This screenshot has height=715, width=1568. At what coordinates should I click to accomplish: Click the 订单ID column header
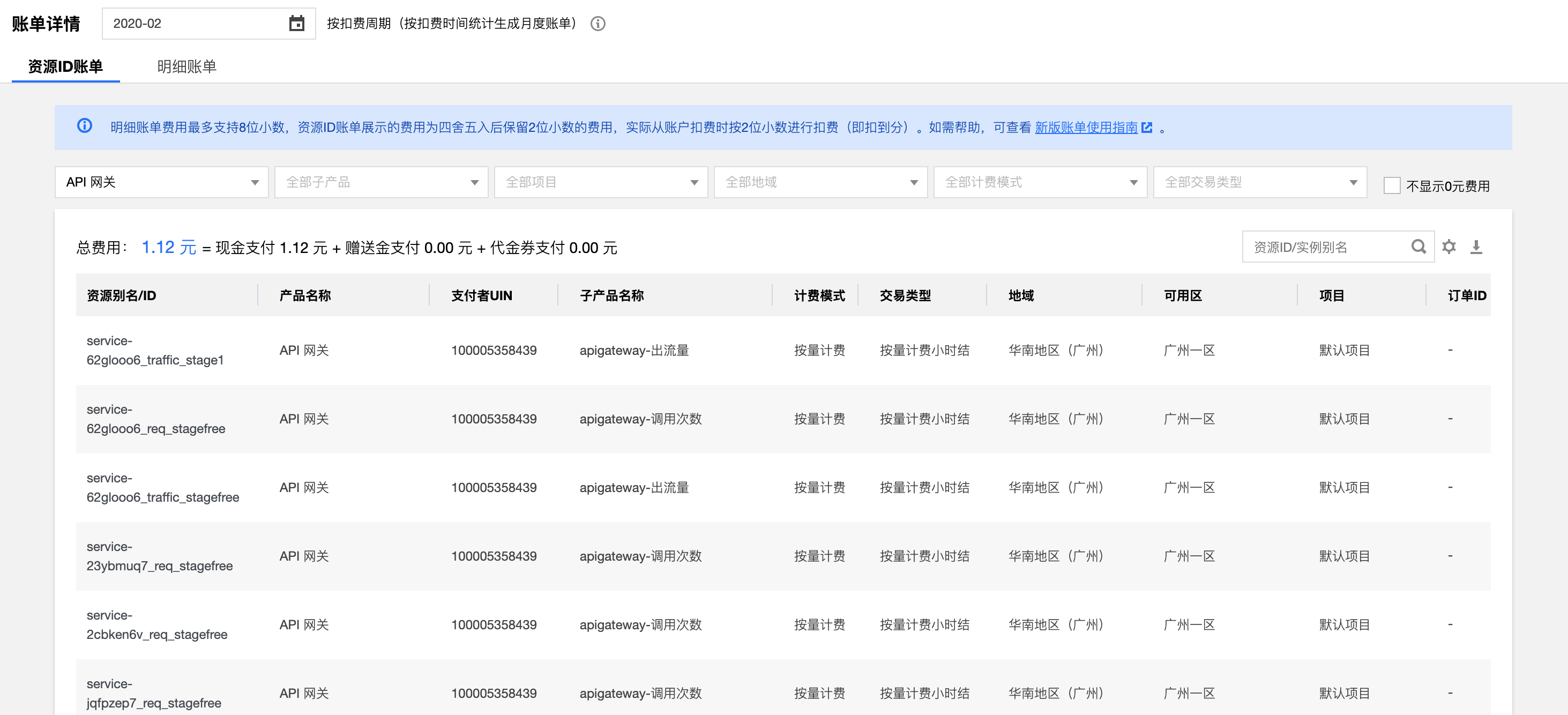[1467, 295]
